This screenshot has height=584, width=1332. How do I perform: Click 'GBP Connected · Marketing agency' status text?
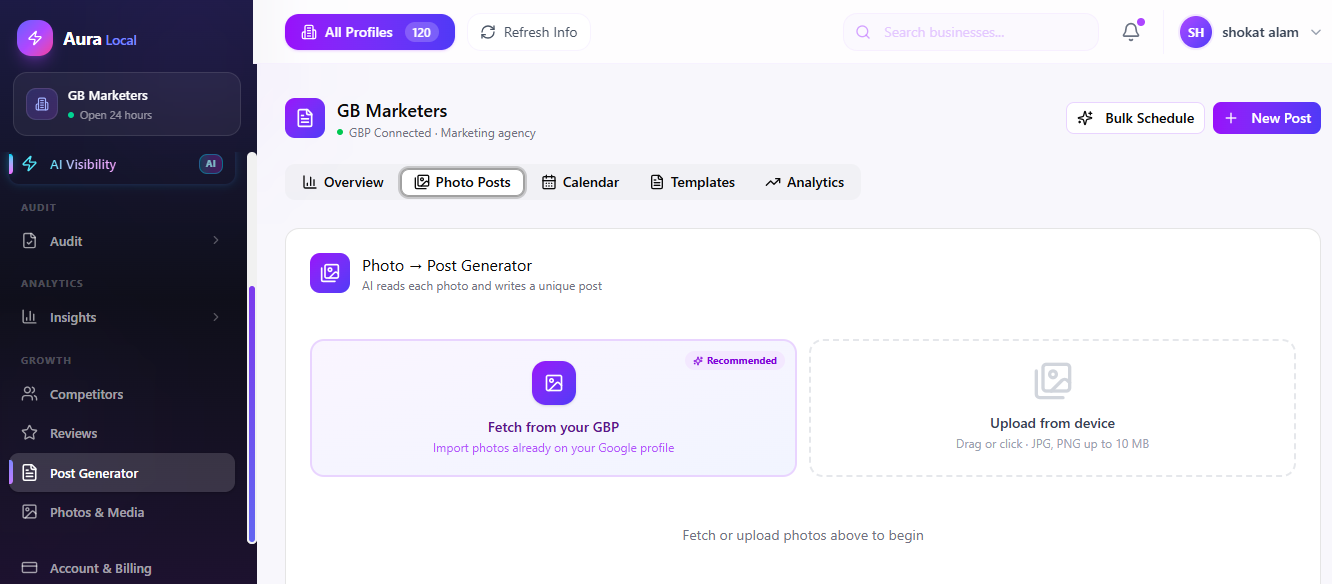(442, 133)
